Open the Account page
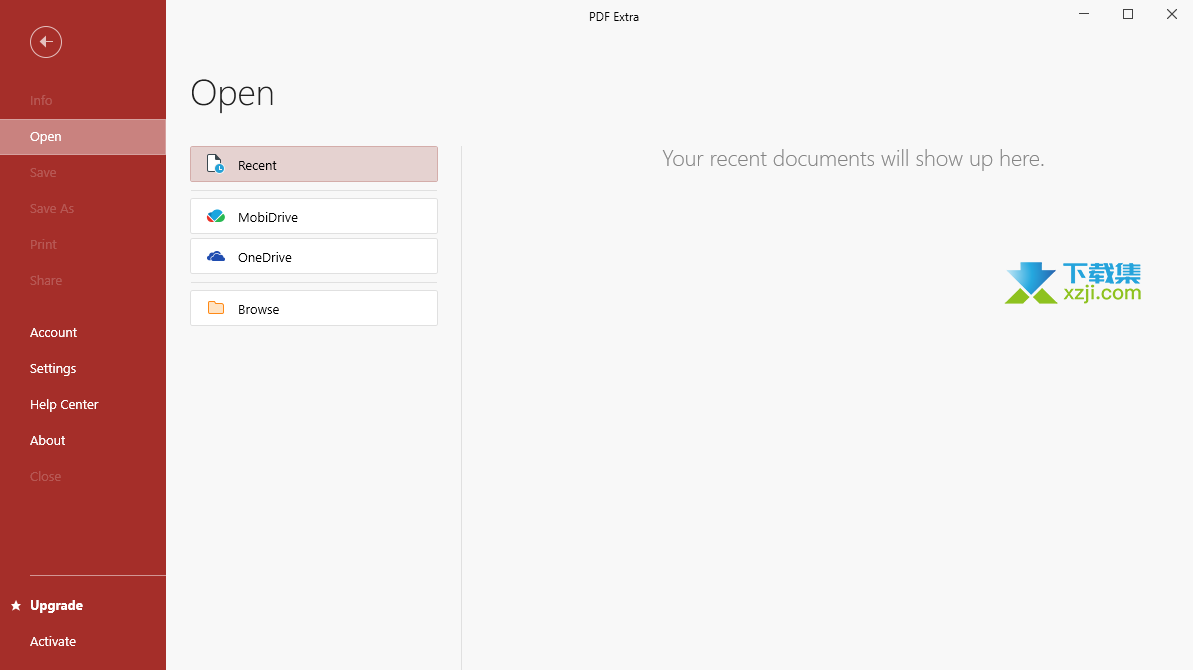The width and height of the screenshot is (1193, 670). pyautogui.click(x=83, y=332)
